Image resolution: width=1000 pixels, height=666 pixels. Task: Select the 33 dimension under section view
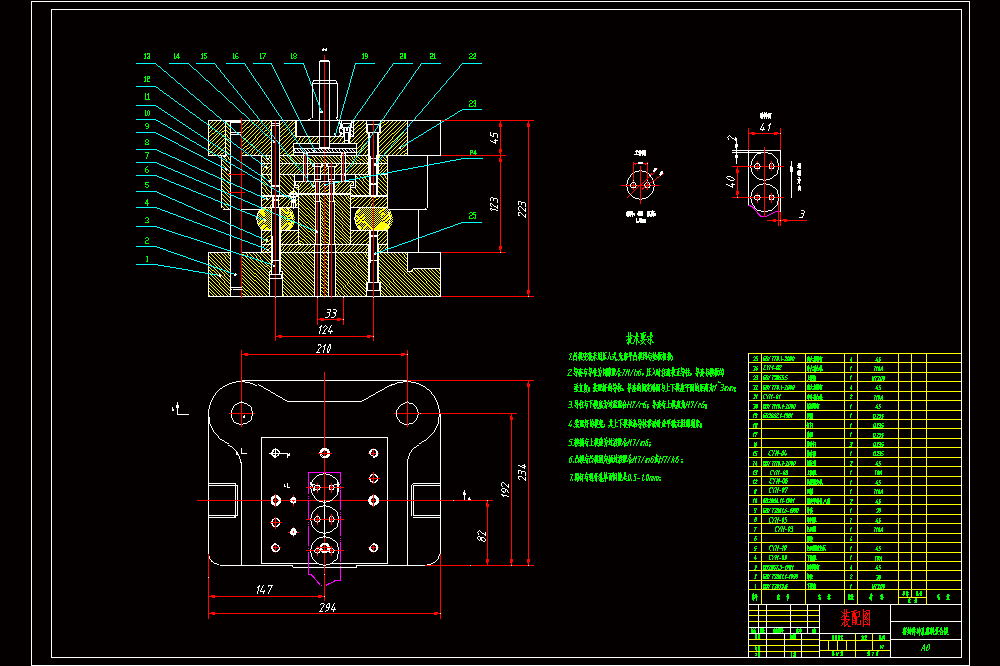(331, 313)
